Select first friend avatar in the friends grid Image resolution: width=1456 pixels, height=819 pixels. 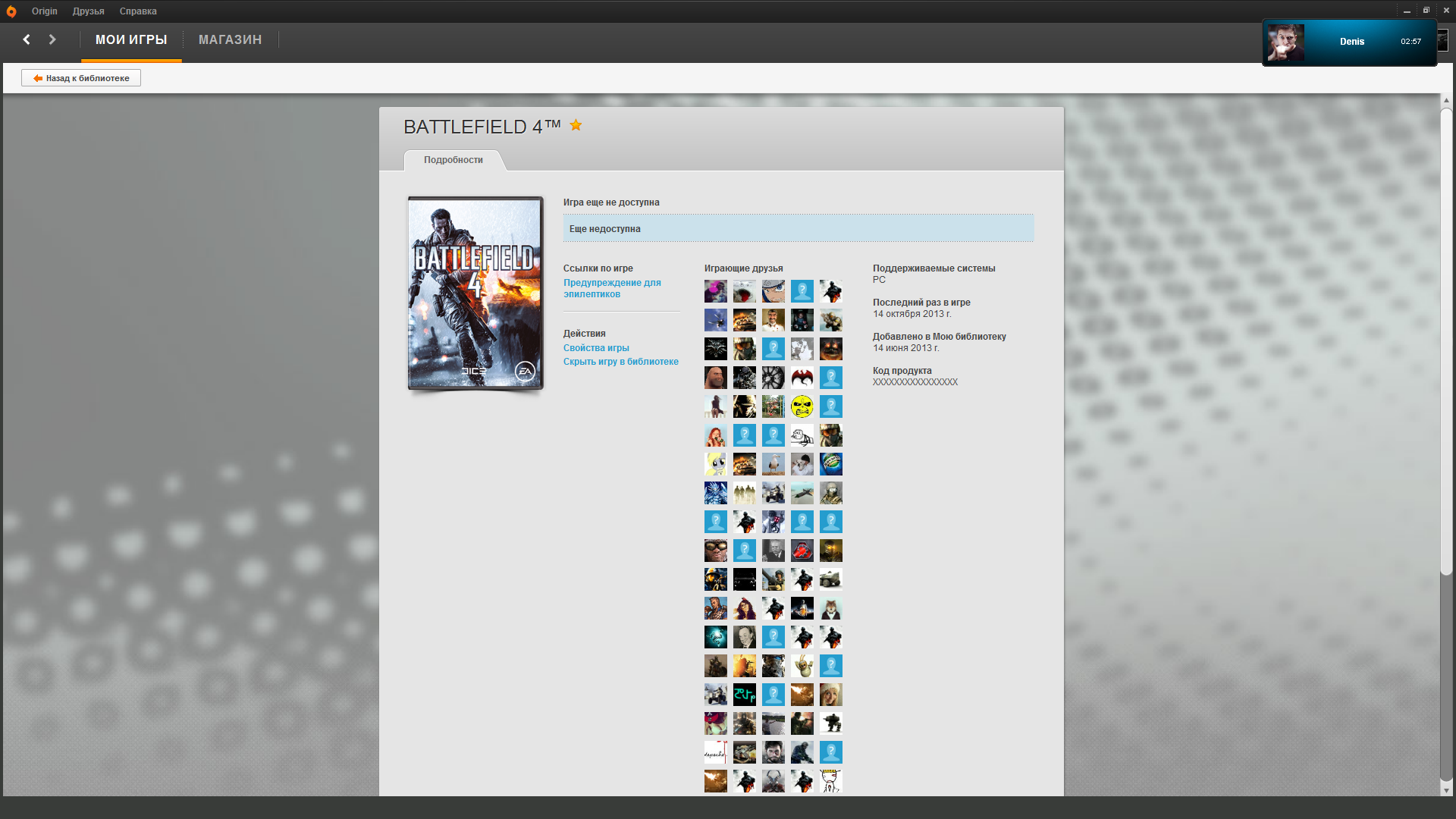715,291
